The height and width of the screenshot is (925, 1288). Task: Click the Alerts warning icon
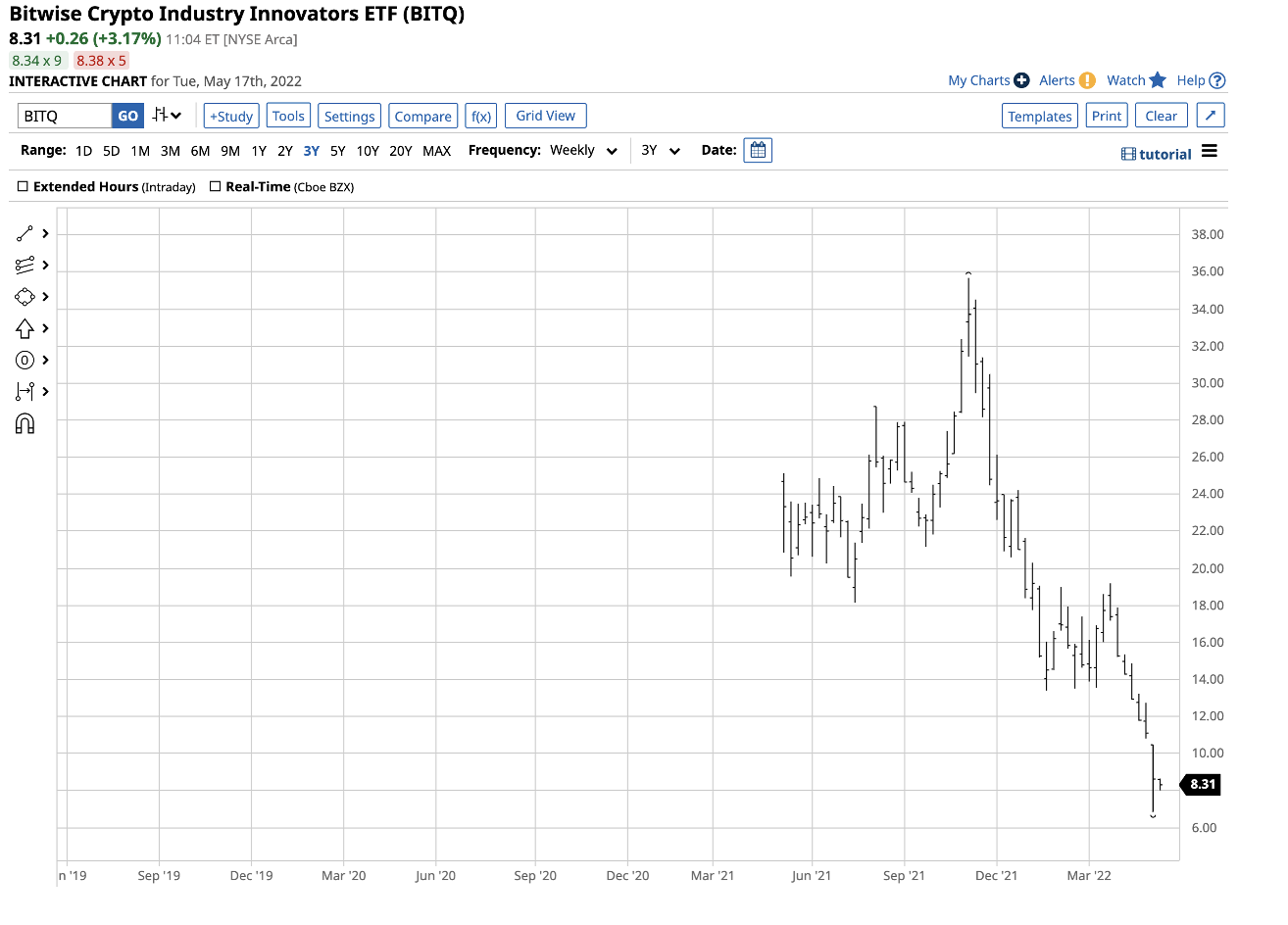pyautogui.click(x=1087, y=80)
